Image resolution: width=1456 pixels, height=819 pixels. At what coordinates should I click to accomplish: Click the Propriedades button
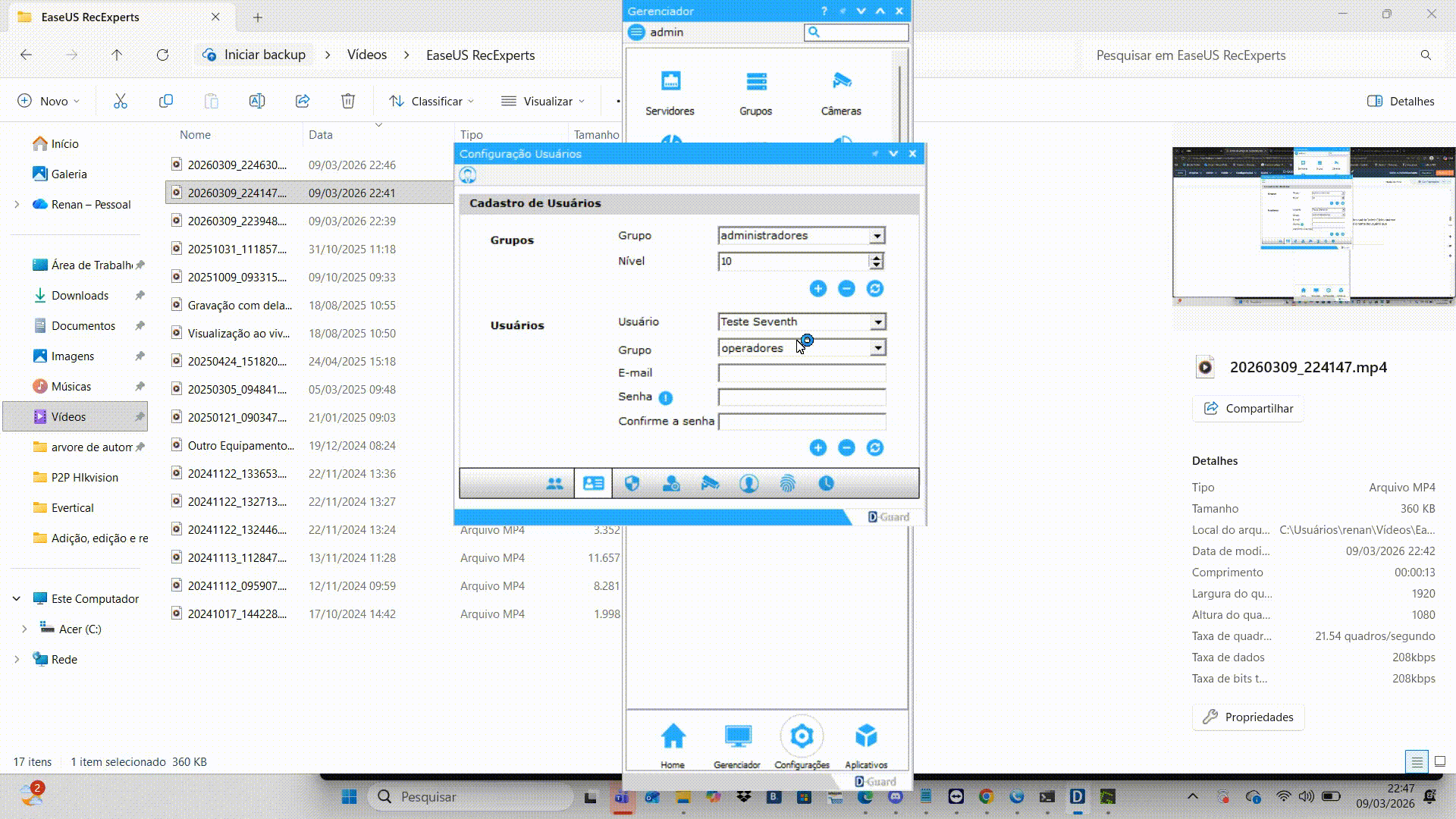[1248, 717]
